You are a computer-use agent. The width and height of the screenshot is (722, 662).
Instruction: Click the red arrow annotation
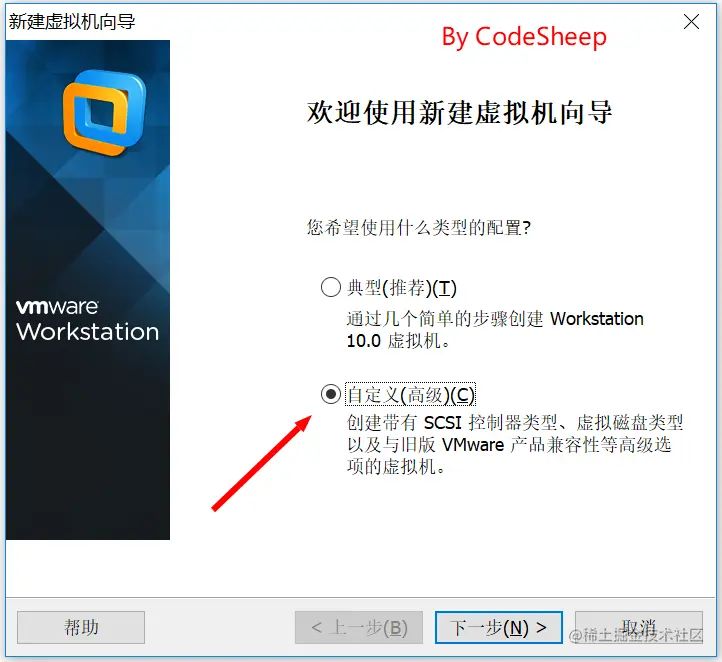click(x=262, y=463)
